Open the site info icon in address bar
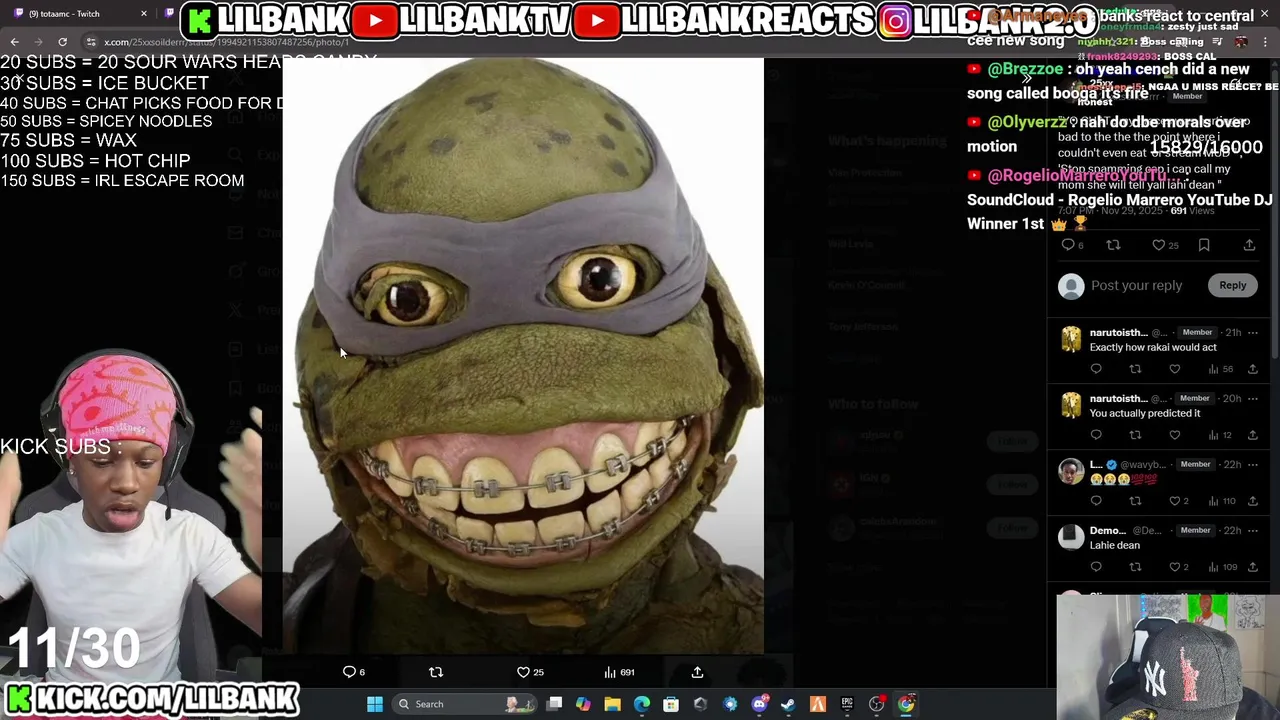The width and height of the screenshot is (1280, 720). (x=91, y=42)
